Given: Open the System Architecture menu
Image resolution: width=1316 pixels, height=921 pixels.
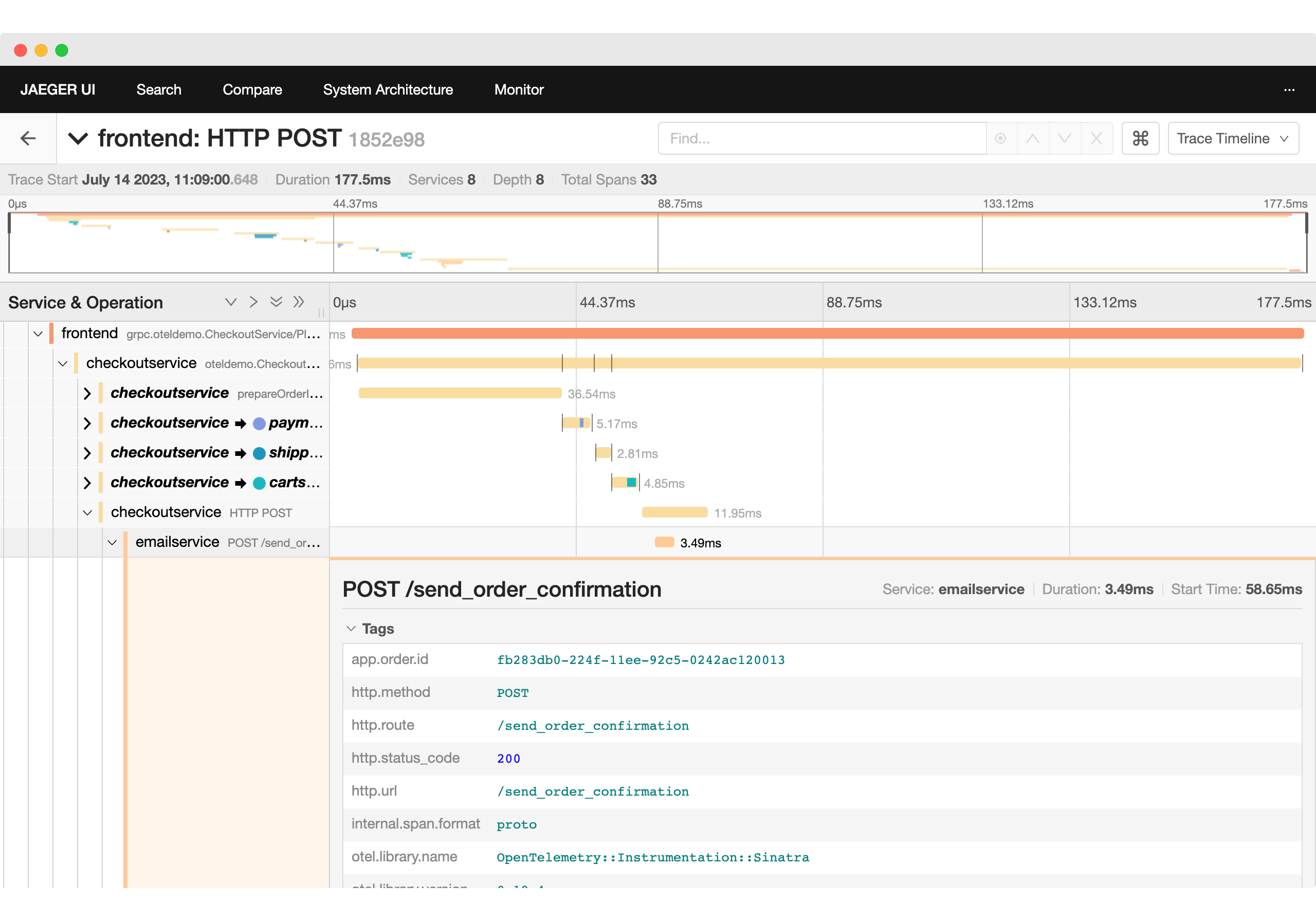Looking at the screenshot, I should 388,89.
